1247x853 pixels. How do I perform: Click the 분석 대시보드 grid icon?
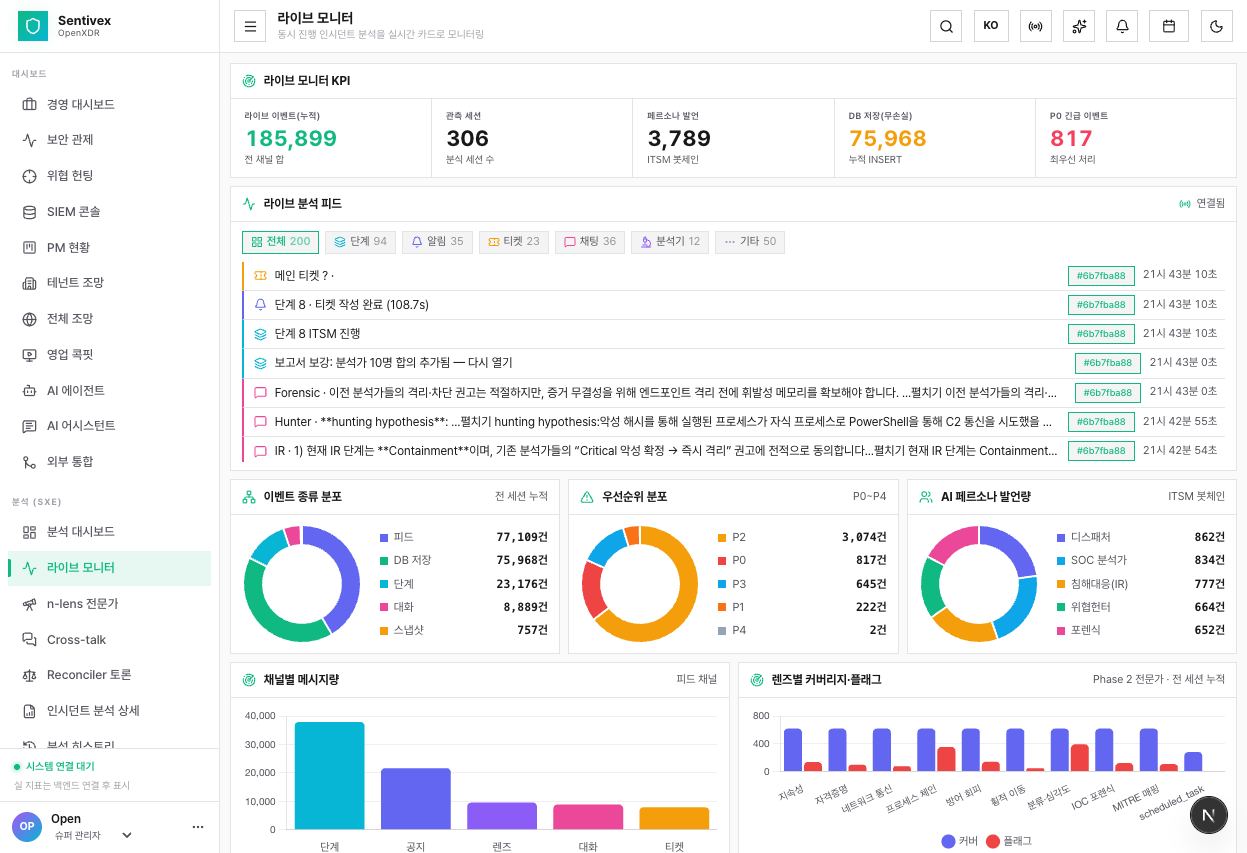[x=29, y=532]
